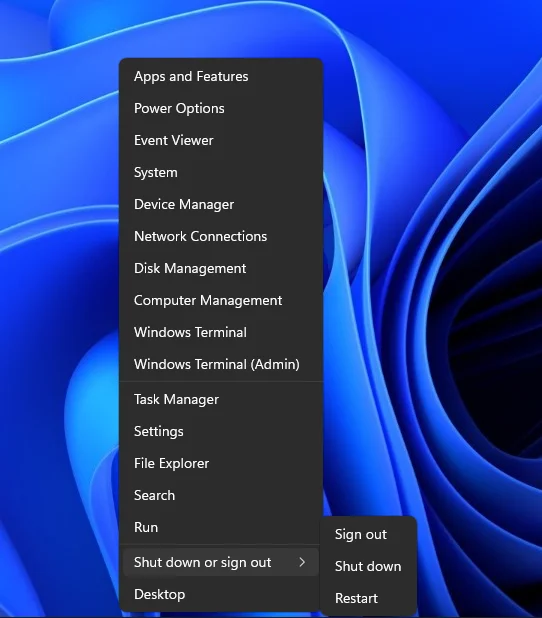The width and height of the screenshot is (542, 618).
Task: Select Shut down in the submenu
Action: (x=369, y=566)
